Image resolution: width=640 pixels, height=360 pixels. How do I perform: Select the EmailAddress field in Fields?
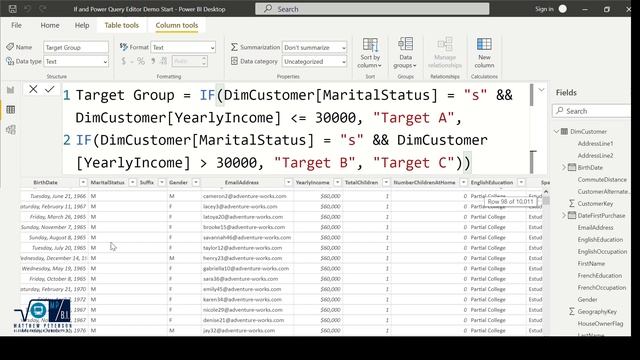coord(596,227)
